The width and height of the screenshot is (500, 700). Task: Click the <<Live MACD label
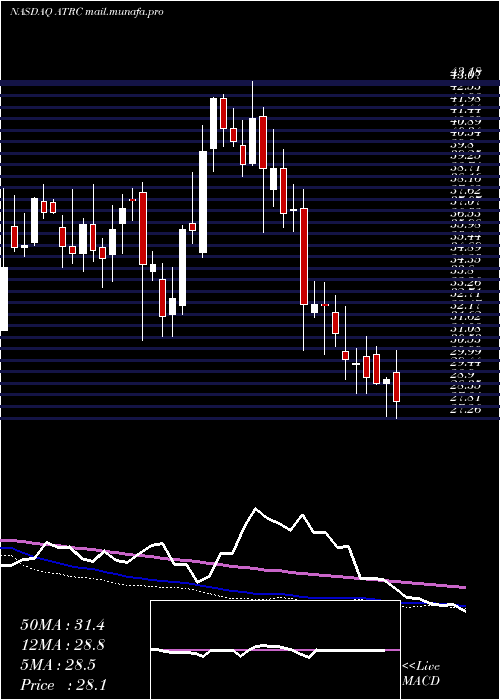tap(421, 674)
